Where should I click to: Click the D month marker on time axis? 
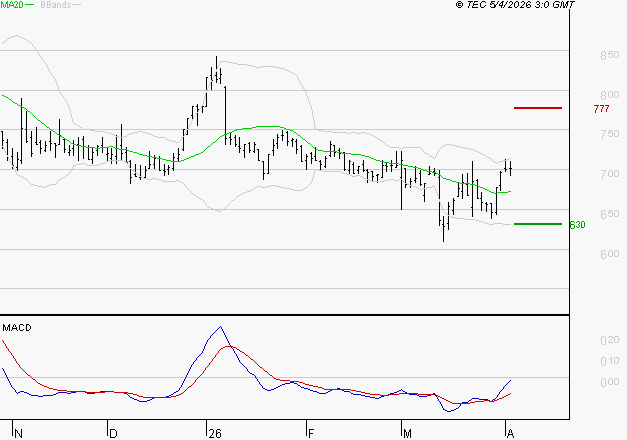click(113, 434)
